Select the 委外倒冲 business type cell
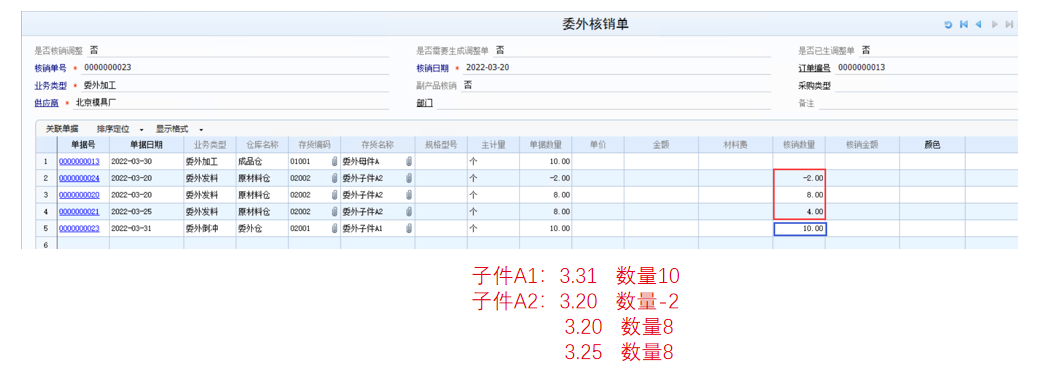The height and width of the screenshot is (379, 1044). tap(210, 228)
